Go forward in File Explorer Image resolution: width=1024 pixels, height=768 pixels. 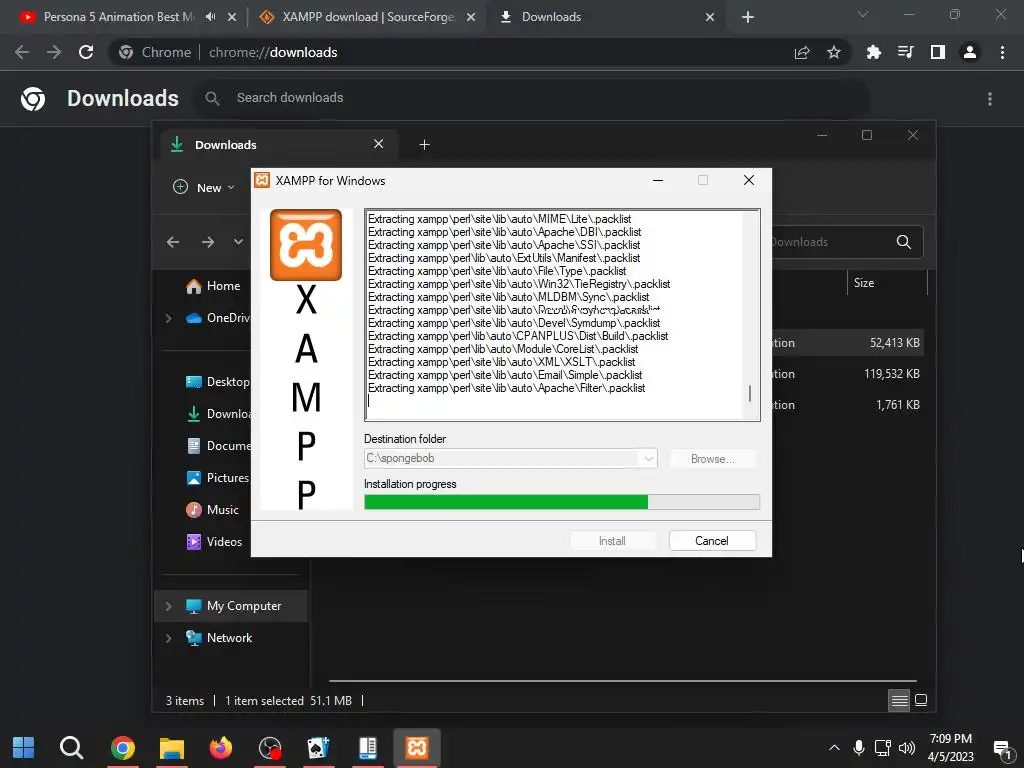208,242
